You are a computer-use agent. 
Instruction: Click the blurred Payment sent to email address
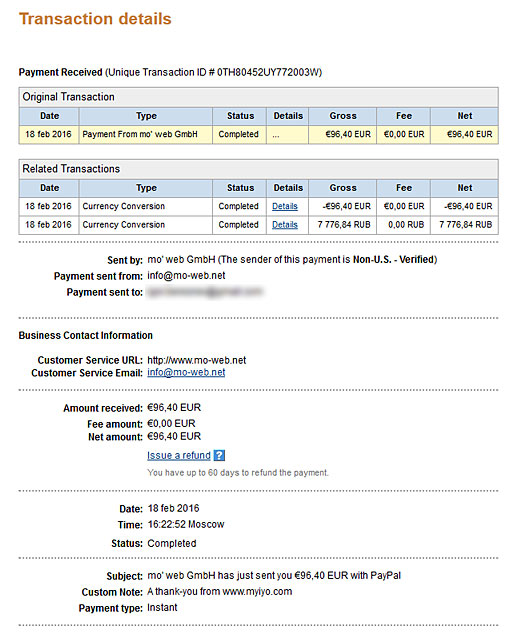(205, 292)
